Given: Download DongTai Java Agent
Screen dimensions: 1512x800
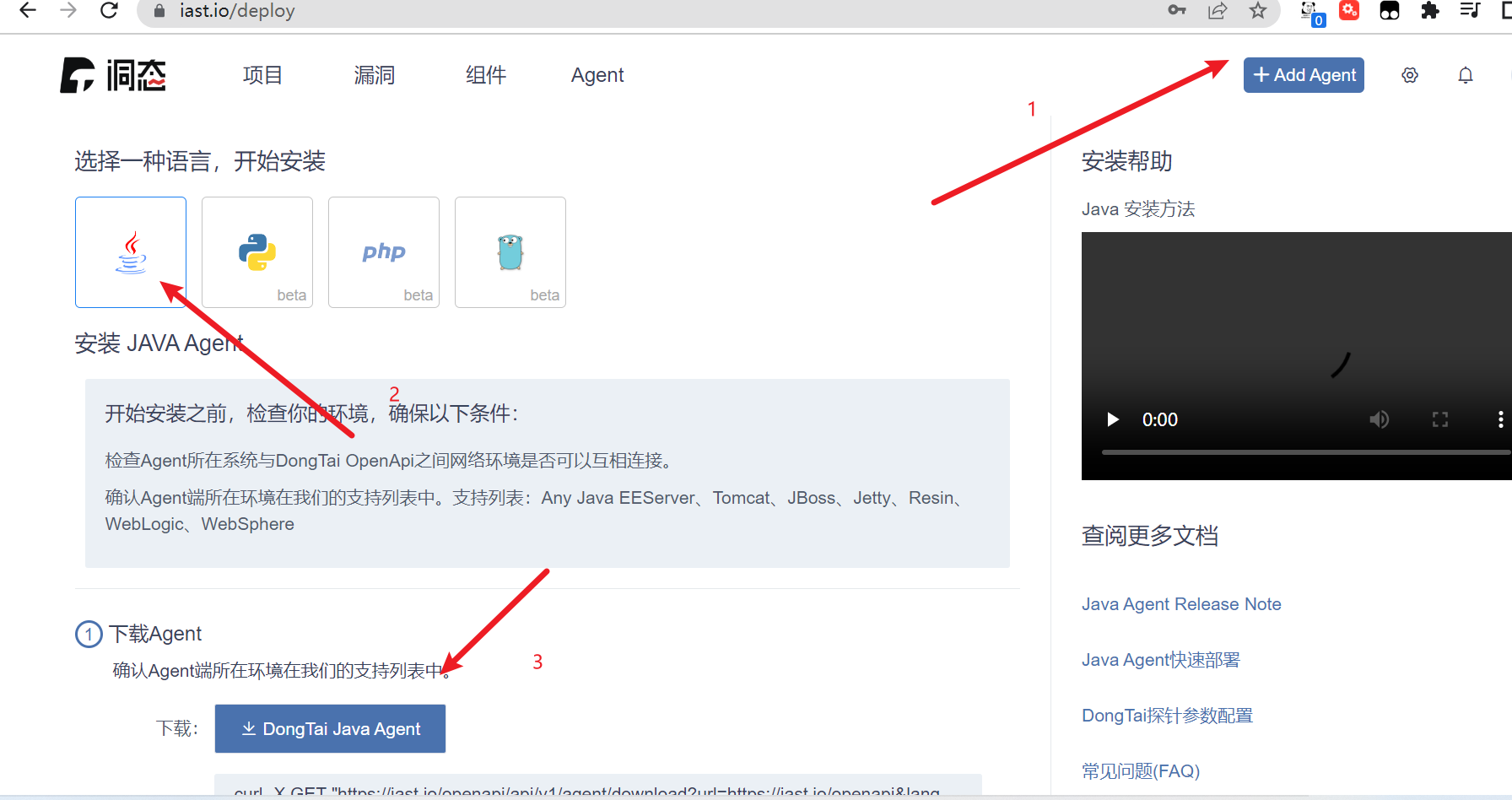Looking at the screenshot, I should click(x=330, y=728).
